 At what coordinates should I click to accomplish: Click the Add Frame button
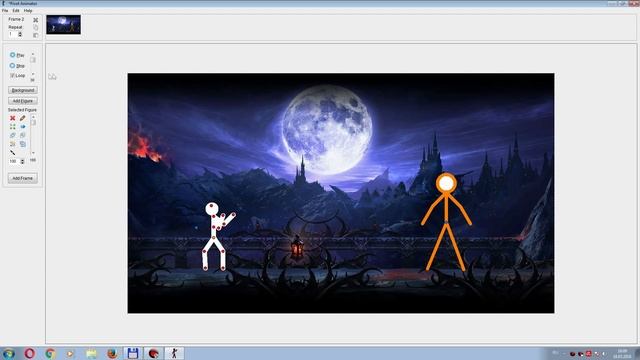point(23,178)
